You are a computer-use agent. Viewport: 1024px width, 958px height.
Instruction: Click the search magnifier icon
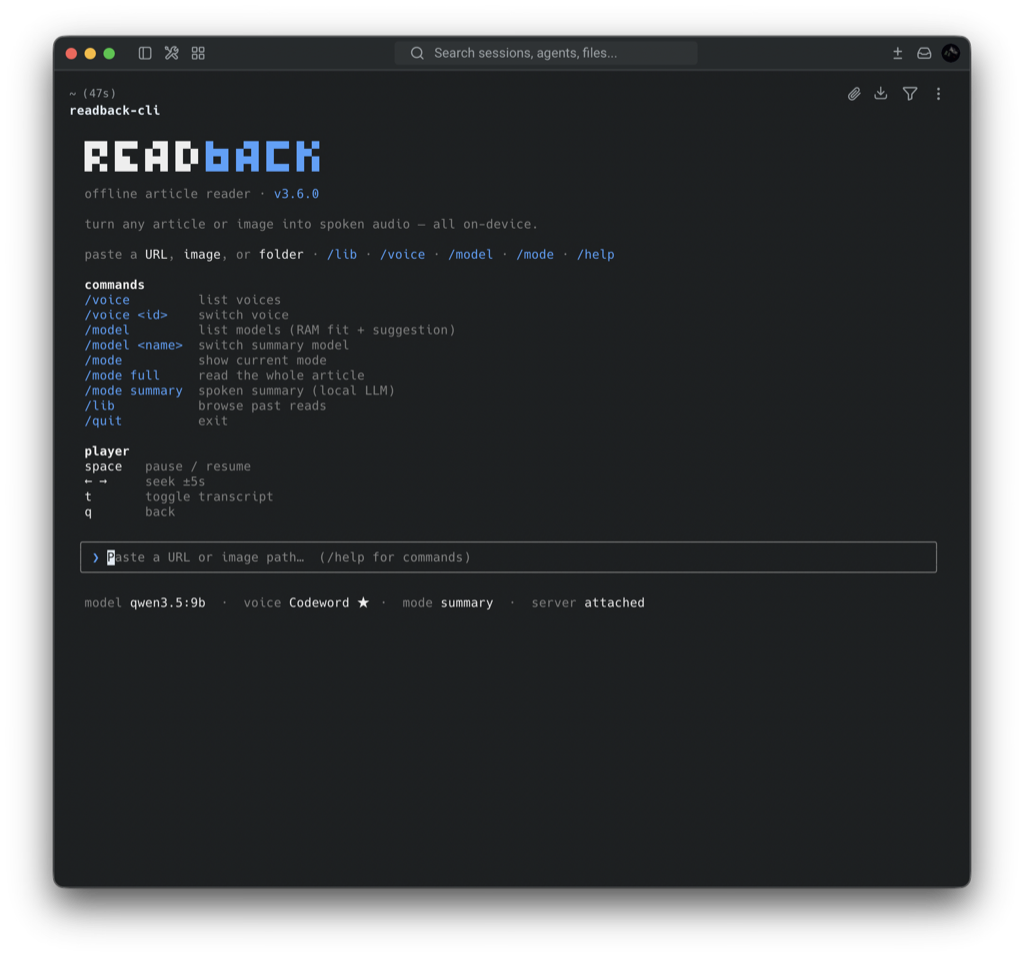pos(417,53)
